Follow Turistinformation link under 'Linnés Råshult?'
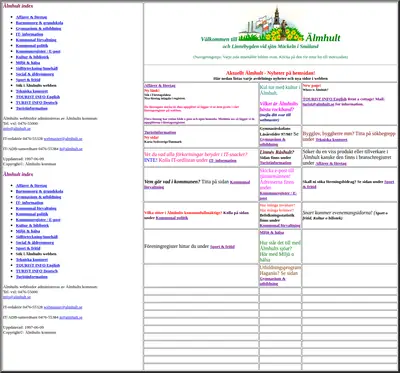This screenshot has height=373, width=400. pos(275,163)
